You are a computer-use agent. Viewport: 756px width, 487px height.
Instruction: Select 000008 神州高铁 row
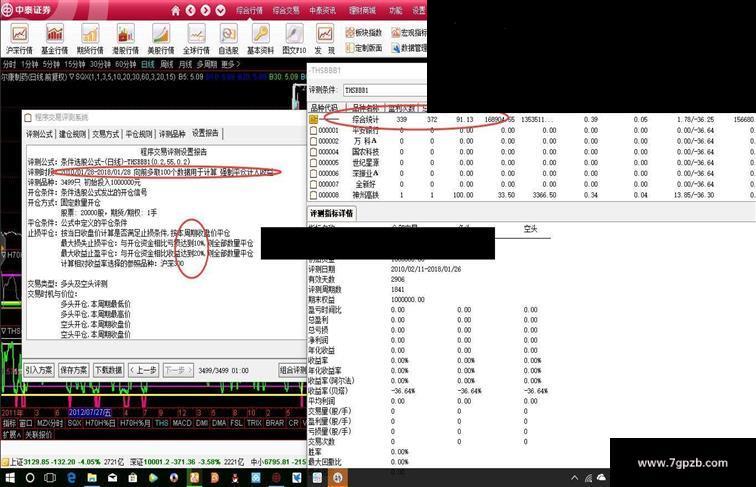(x=531, y=195)
